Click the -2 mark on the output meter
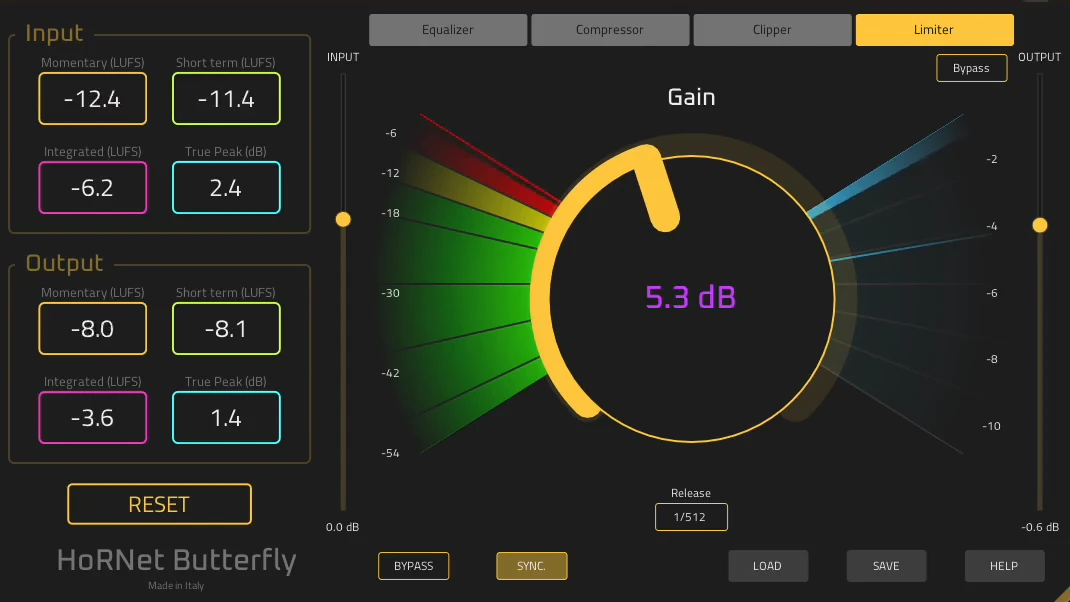 click(992, 160)
